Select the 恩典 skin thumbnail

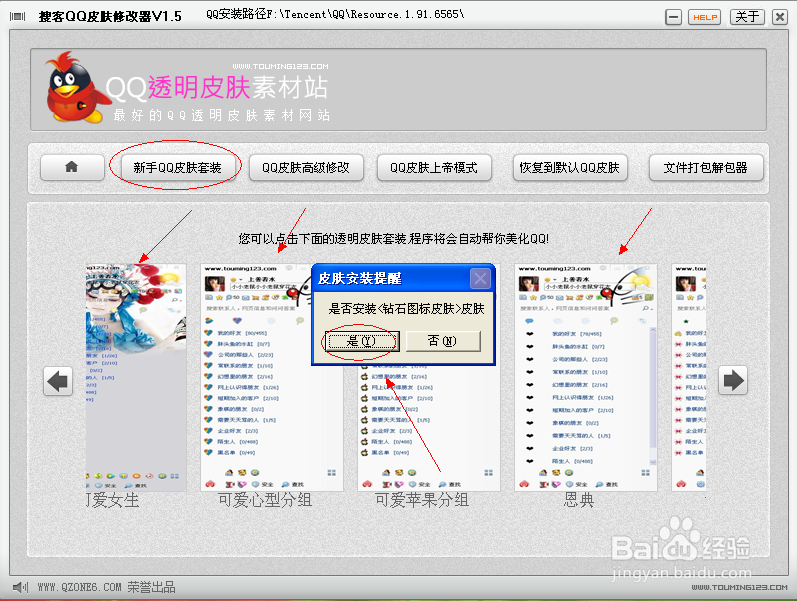(x=586, y=377)
